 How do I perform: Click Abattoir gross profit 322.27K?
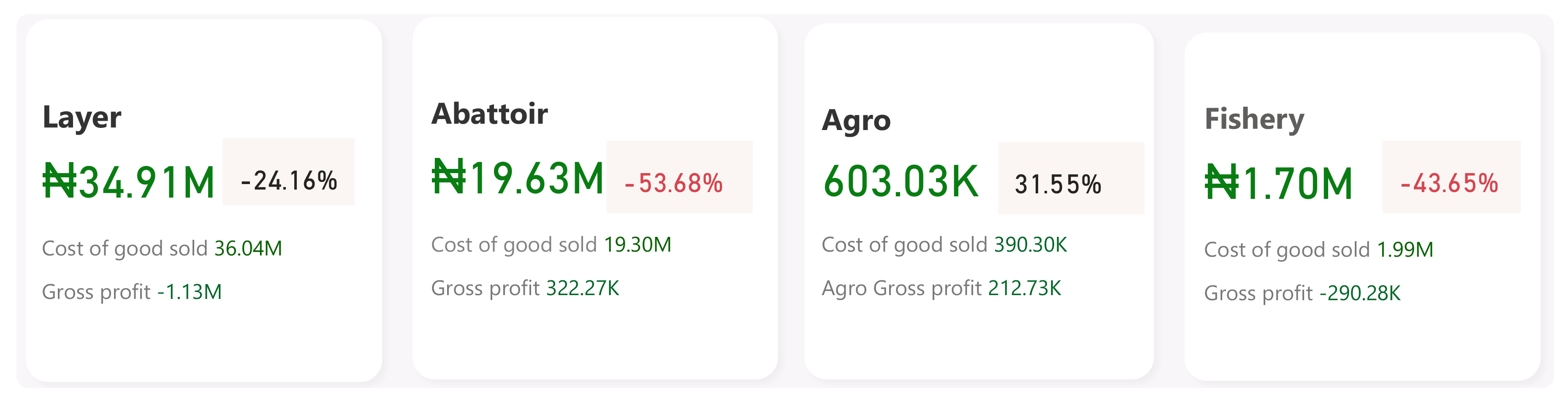[x=525, y=288]
